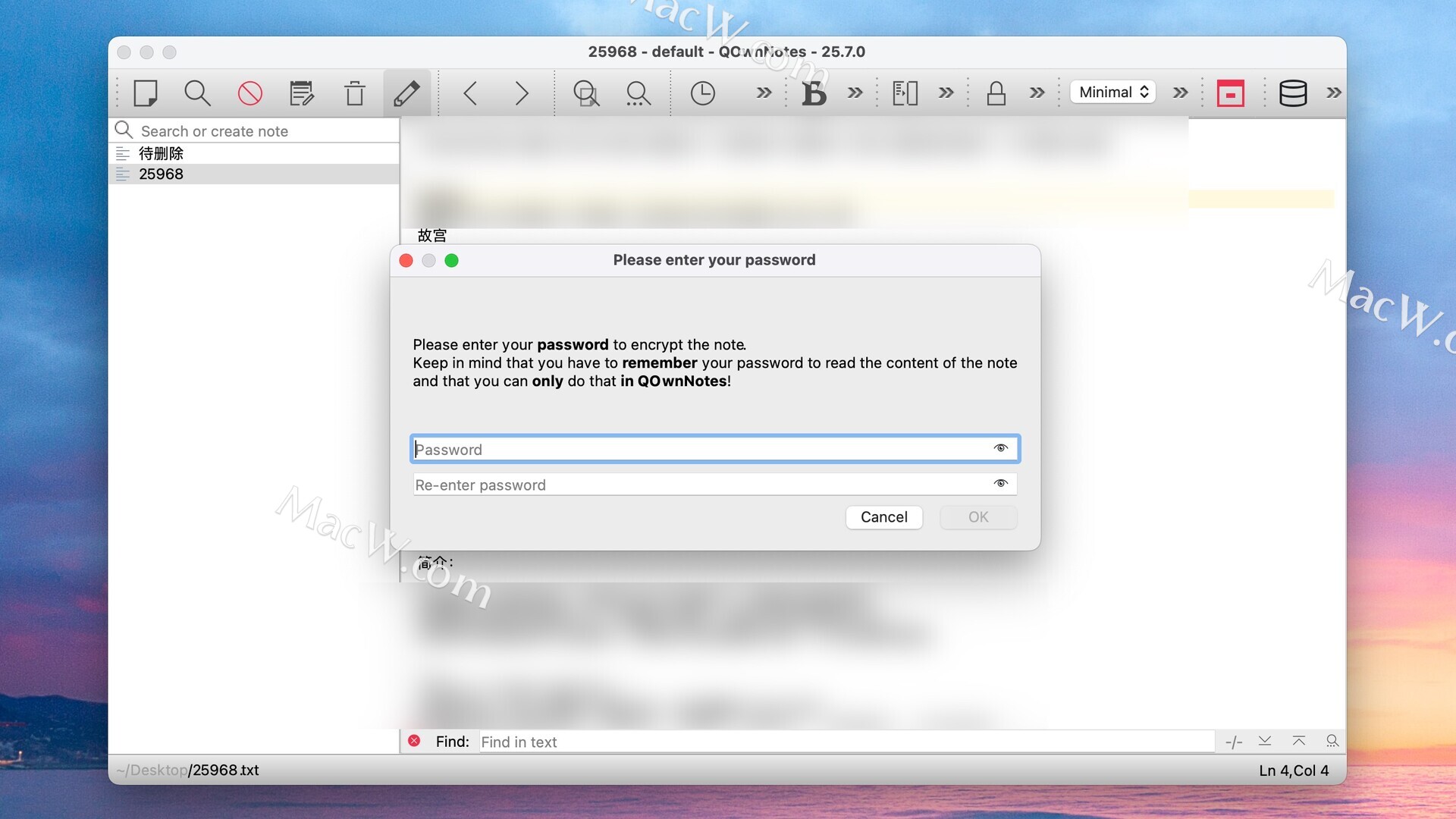Show password with eye icon in Re-enter field
Viewport: 1456px width, 819px height.
pyautogui.click(x=1001, y=484)
